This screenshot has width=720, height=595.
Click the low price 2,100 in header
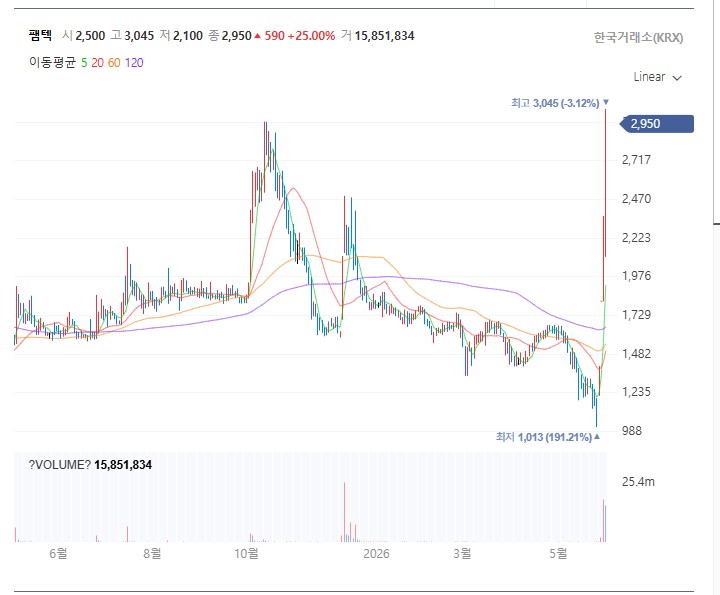tap(188, 36)
